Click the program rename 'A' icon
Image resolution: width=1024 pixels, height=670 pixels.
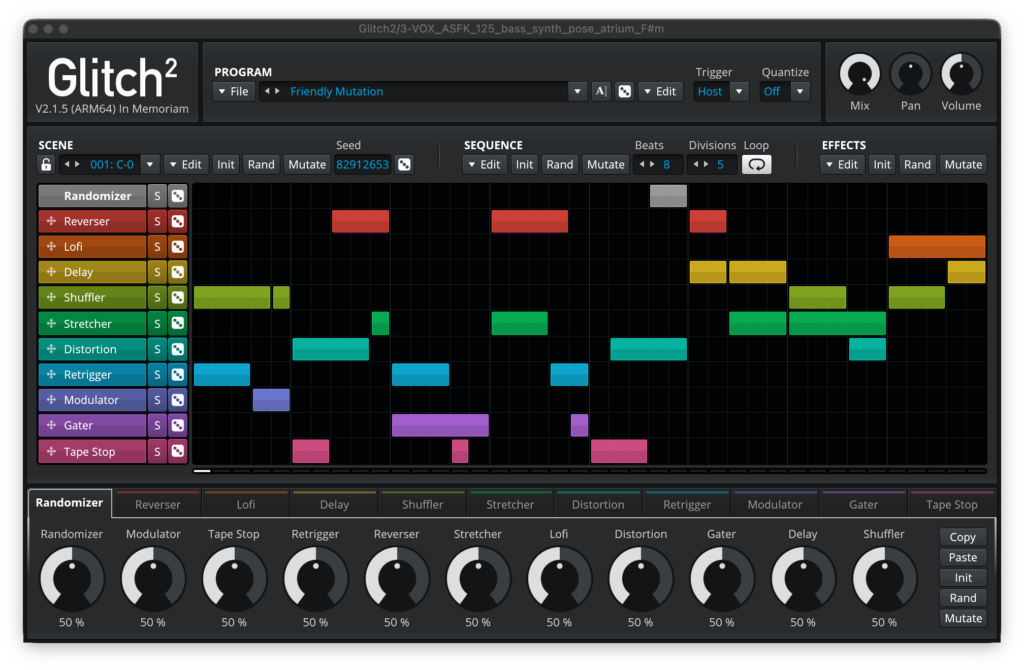(x=601, y=91)
